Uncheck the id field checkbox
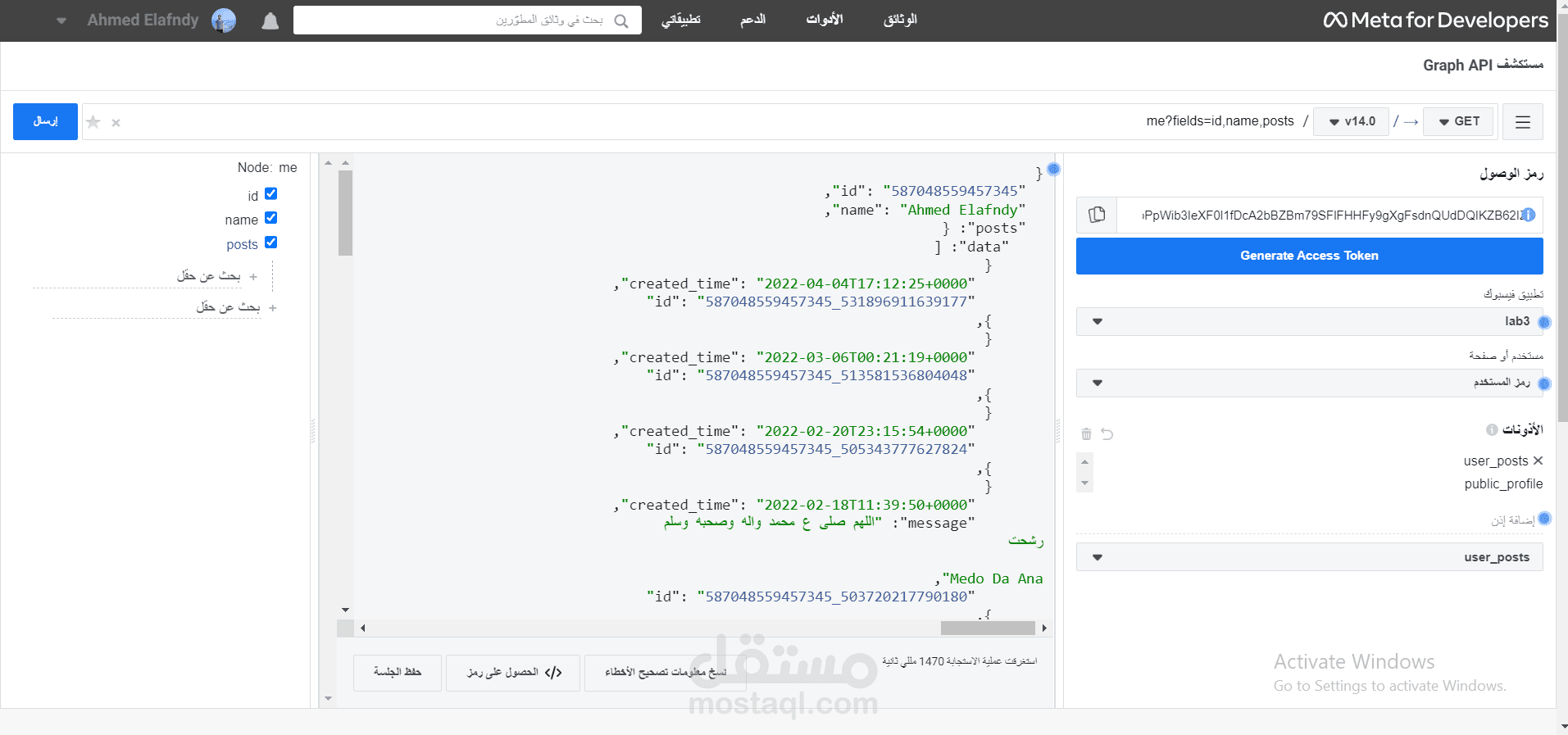1568x735 pixels. [271, 194]
